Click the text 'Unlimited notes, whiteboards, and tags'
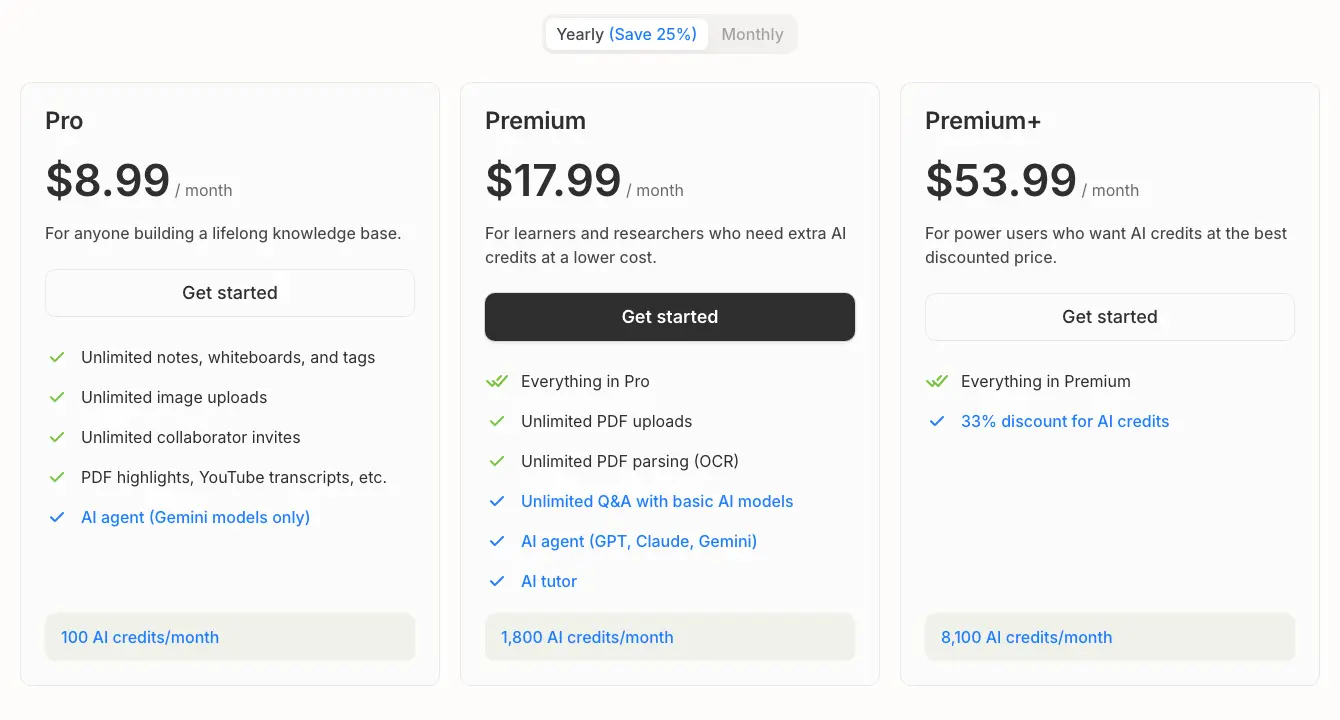Image resolution: width=1340 pixels, height=720 pixels. [x=228, y=357]
